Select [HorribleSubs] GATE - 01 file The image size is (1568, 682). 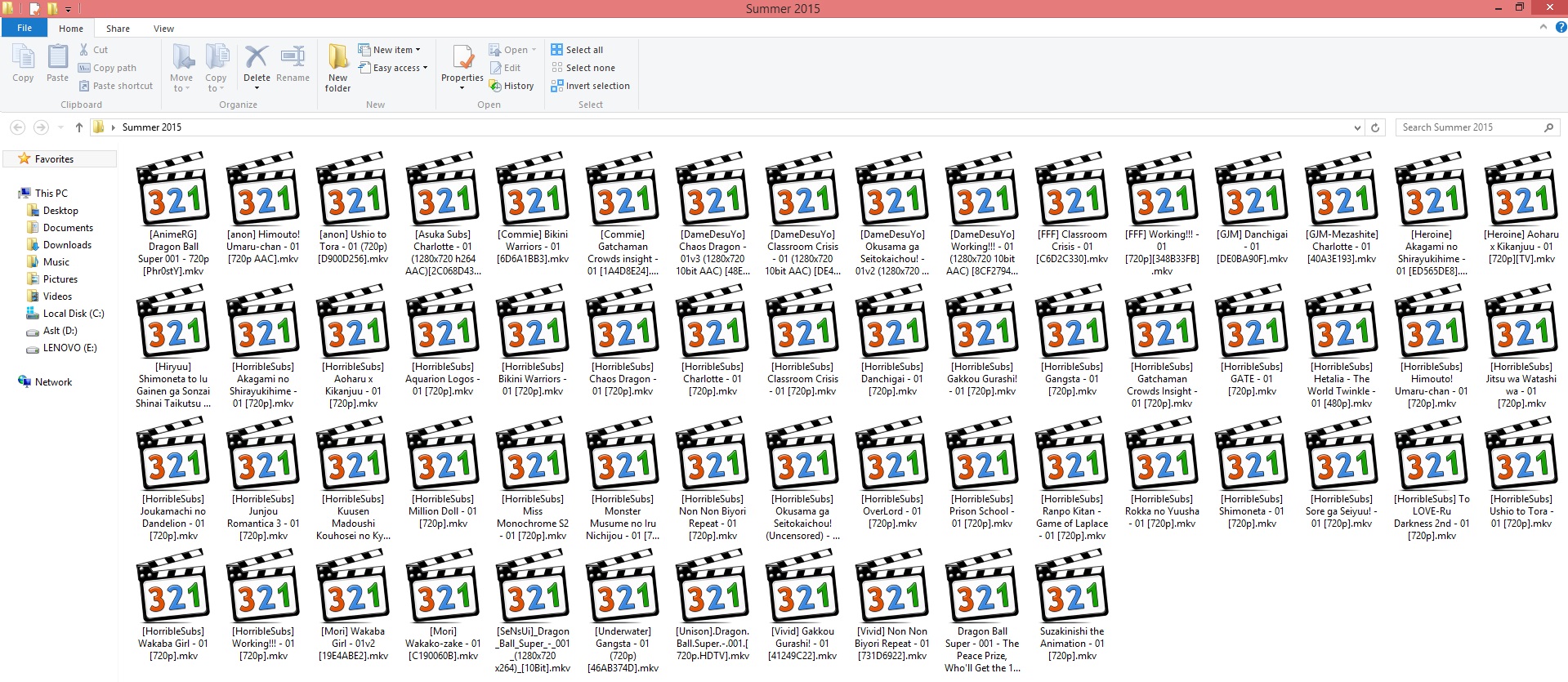(x=1252, y=341)
